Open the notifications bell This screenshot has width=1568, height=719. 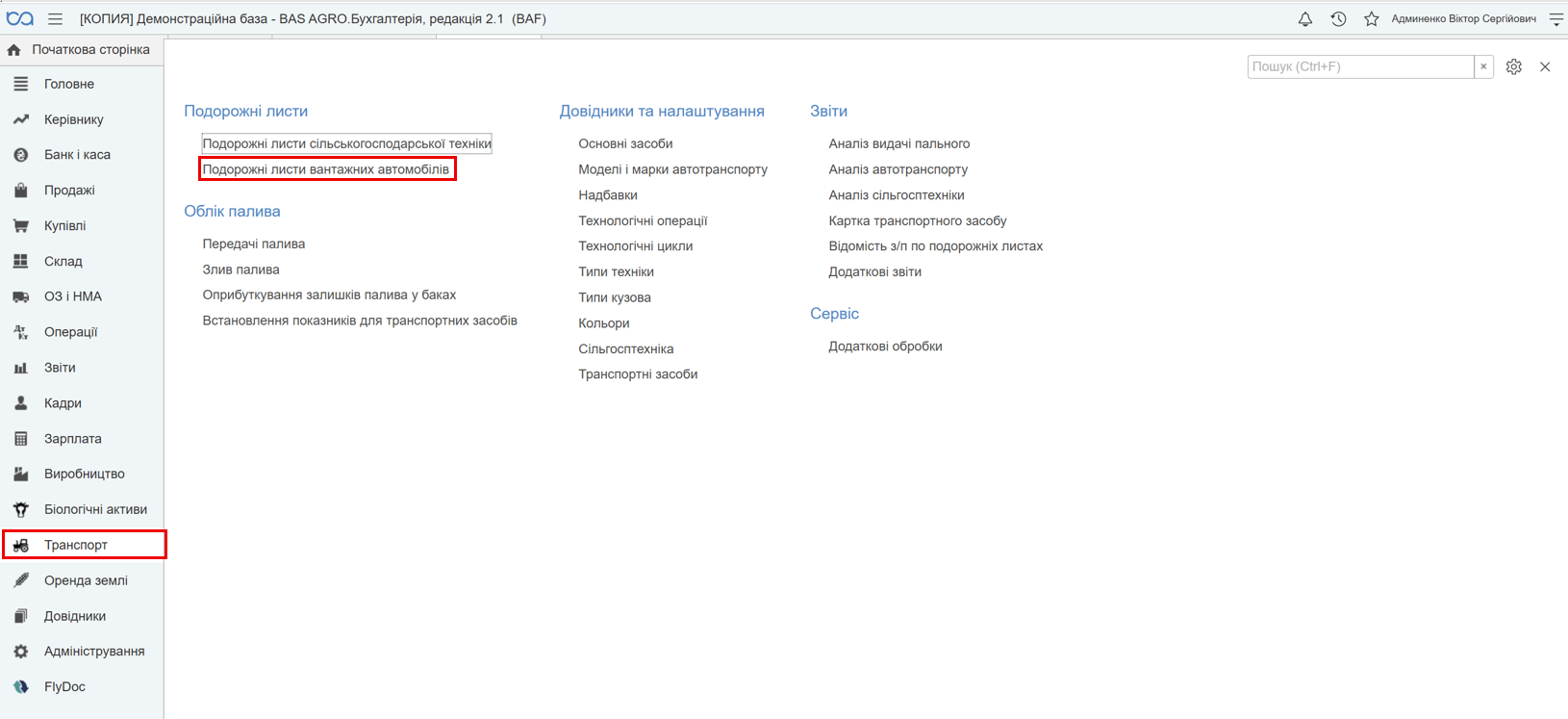coord(1305,18)
